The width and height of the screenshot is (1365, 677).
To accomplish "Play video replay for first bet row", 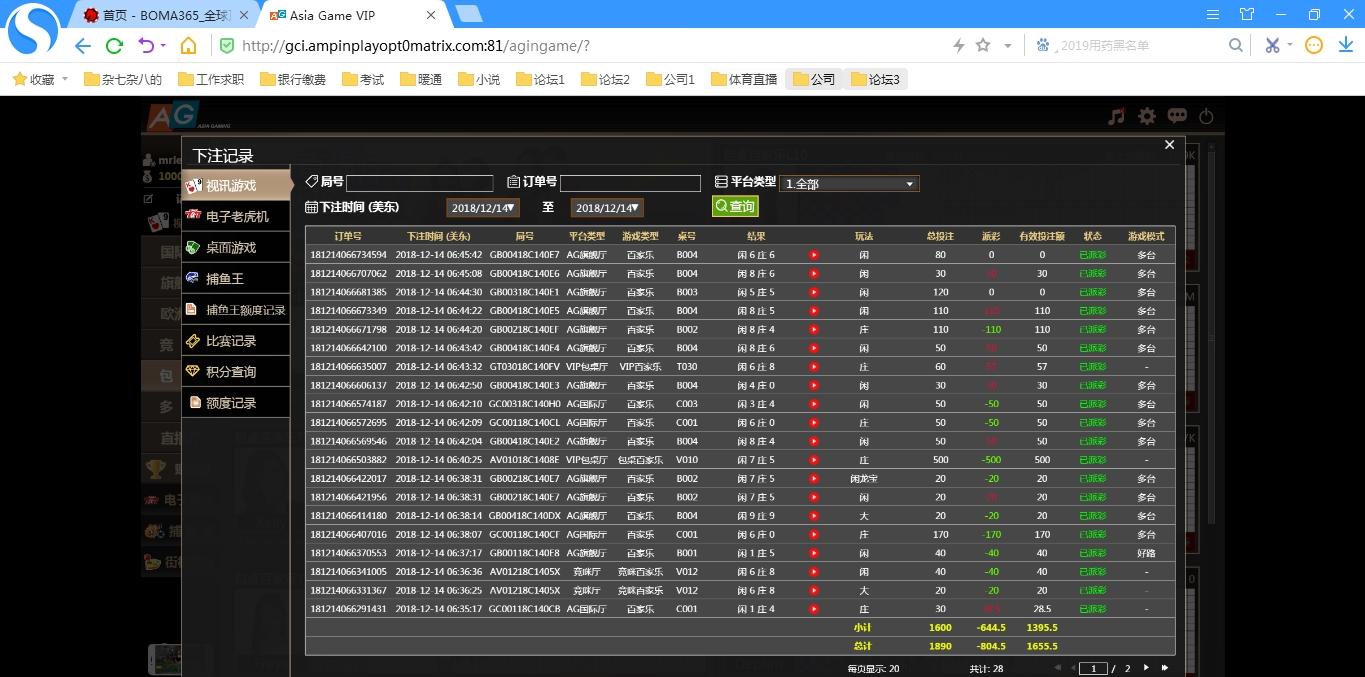I will 814,255.
